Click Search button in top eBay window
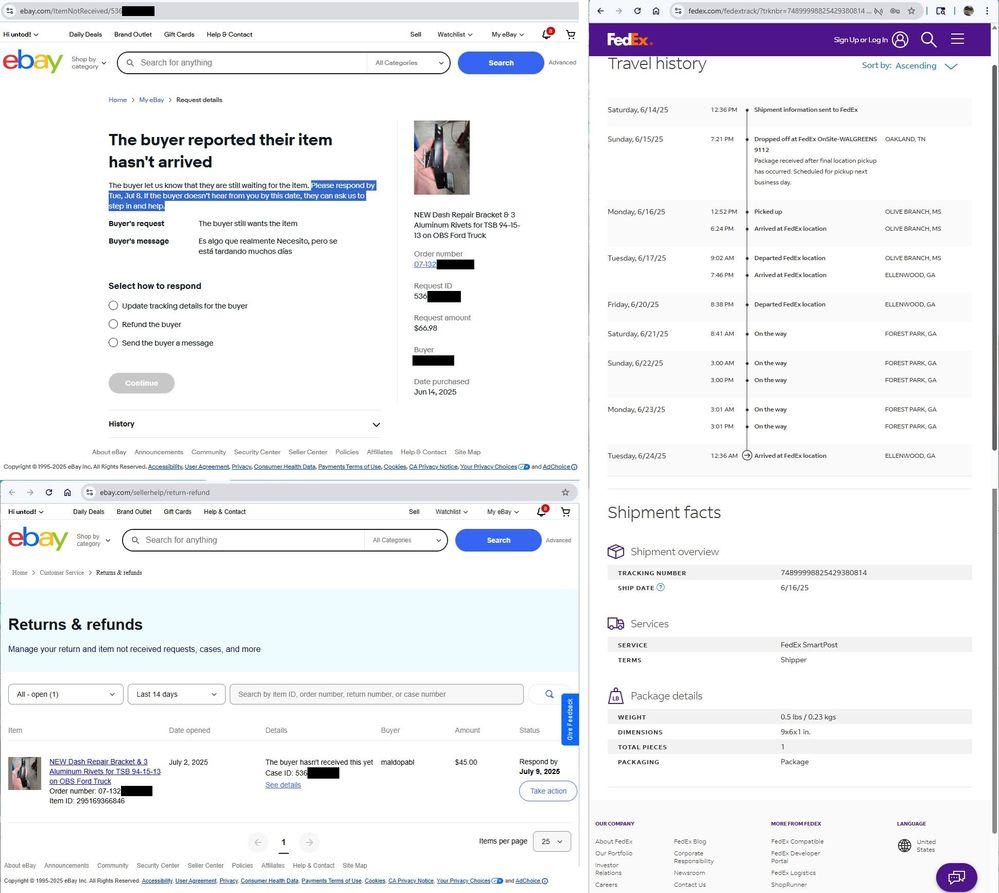This screenshot has height=893, width=999. (x=501, y=63)
